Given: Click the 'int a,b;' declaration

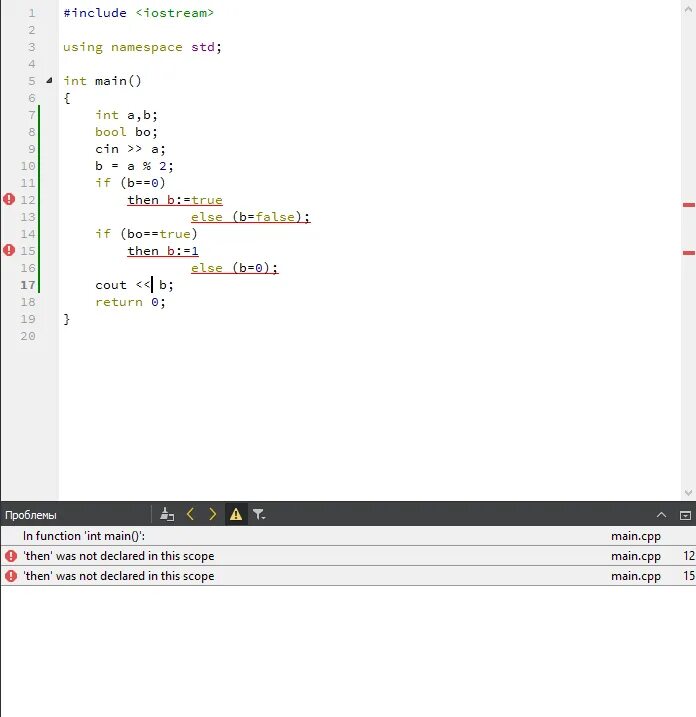Looking at the screenshot, I should [x=126, y=115].
